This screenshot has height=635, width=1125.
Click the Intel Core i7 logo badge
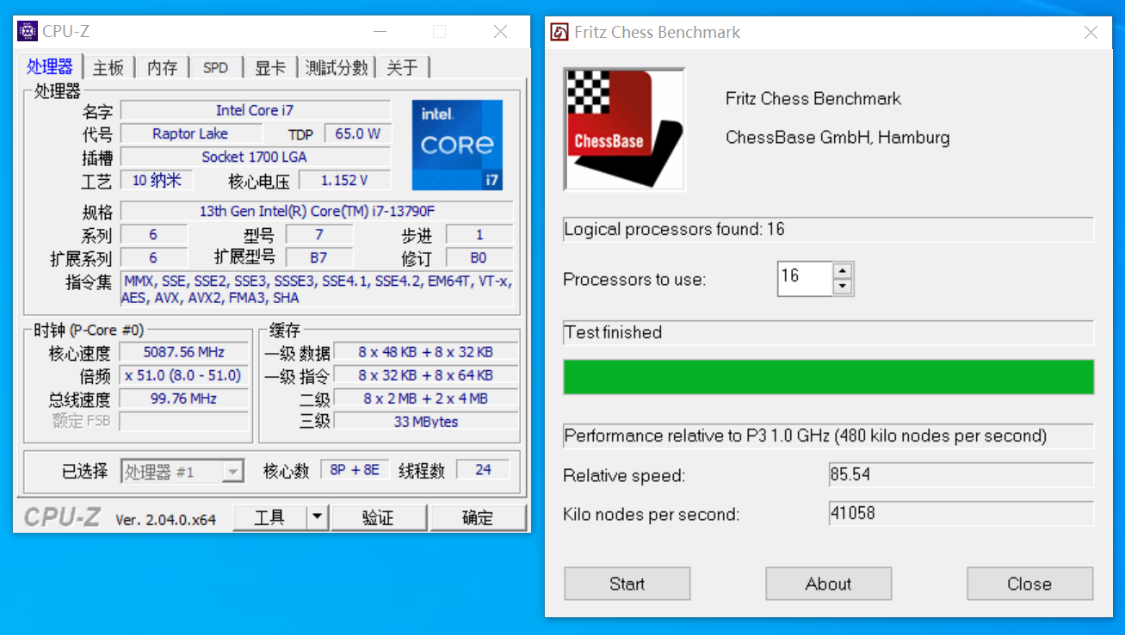click(x=457, y=145)
